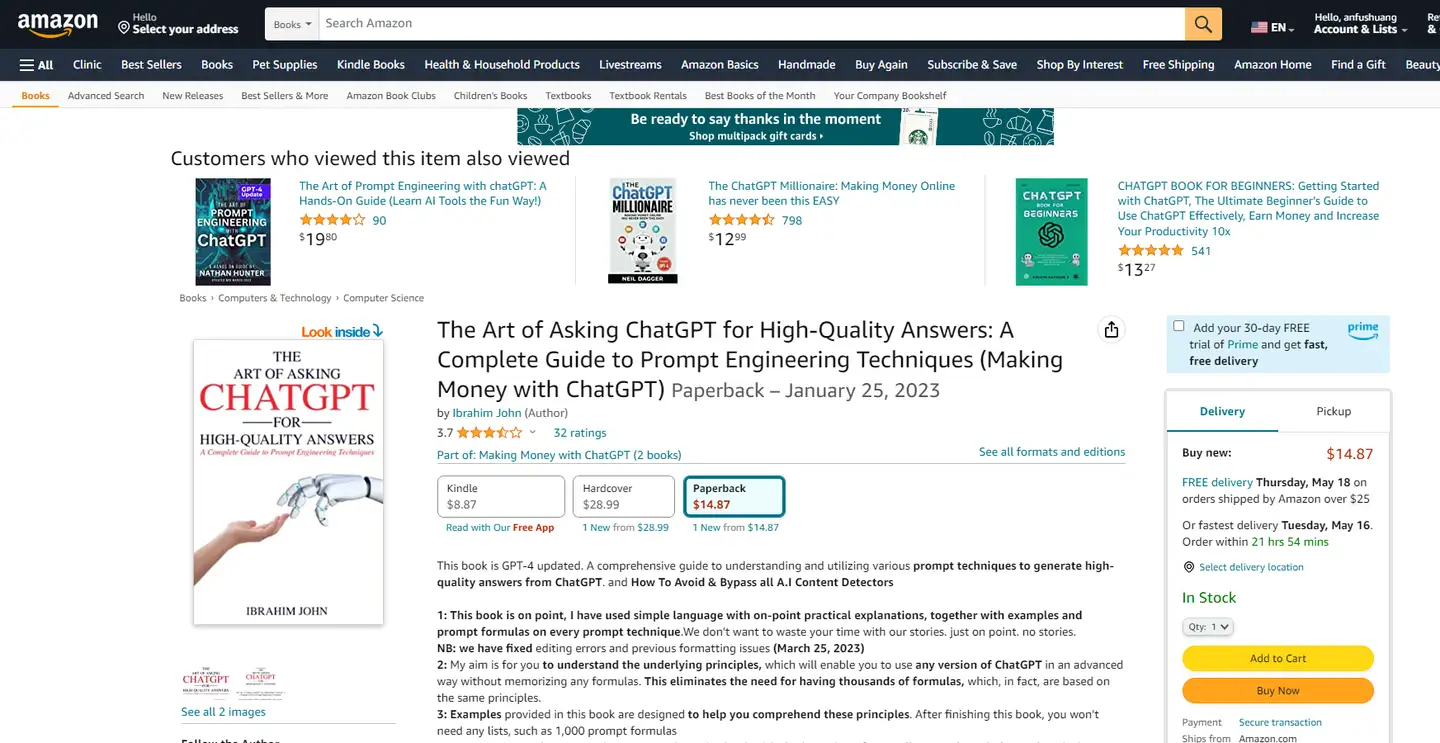1440x743 pixels.
Task: Open Books search category dropdown
Action: [292, 24]
